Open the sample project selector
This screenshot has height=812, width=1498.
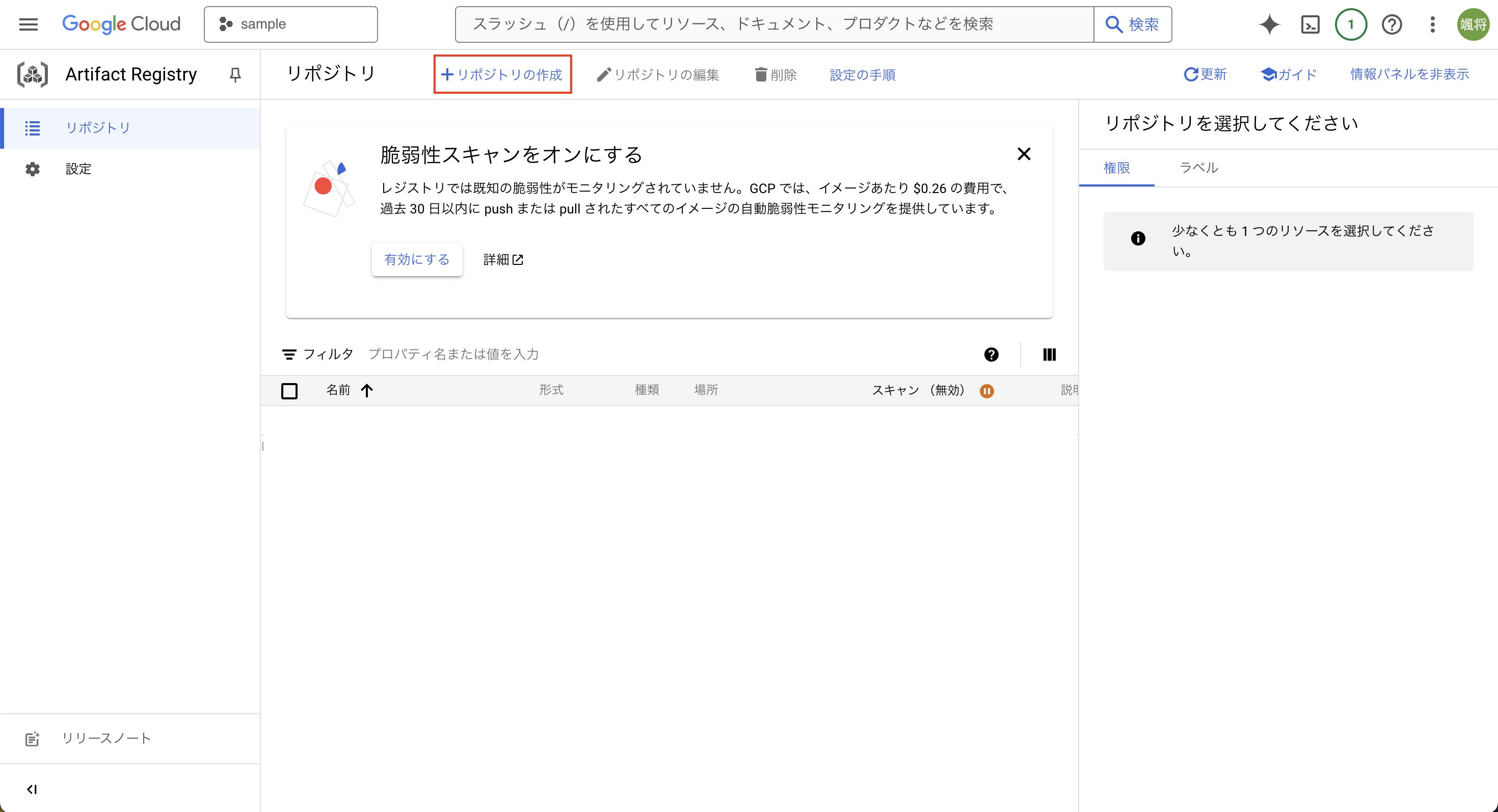point(291,24)
